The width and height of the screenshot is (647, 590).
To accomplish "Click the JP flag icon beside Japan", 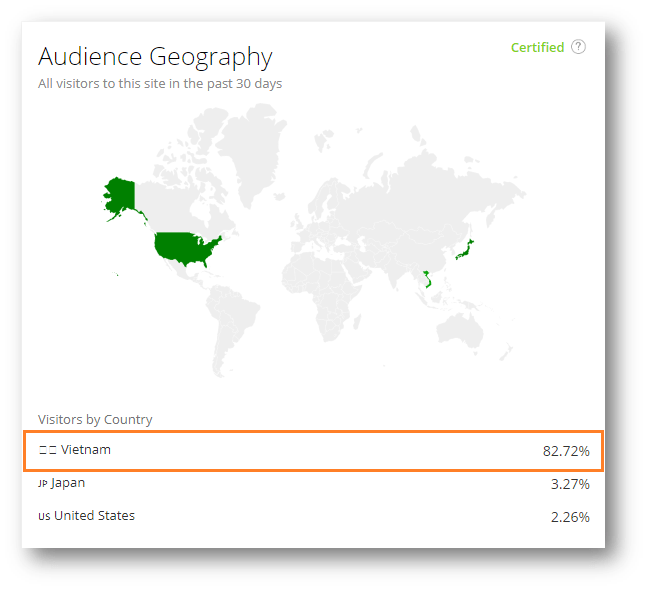I will (x=43, y=483).
